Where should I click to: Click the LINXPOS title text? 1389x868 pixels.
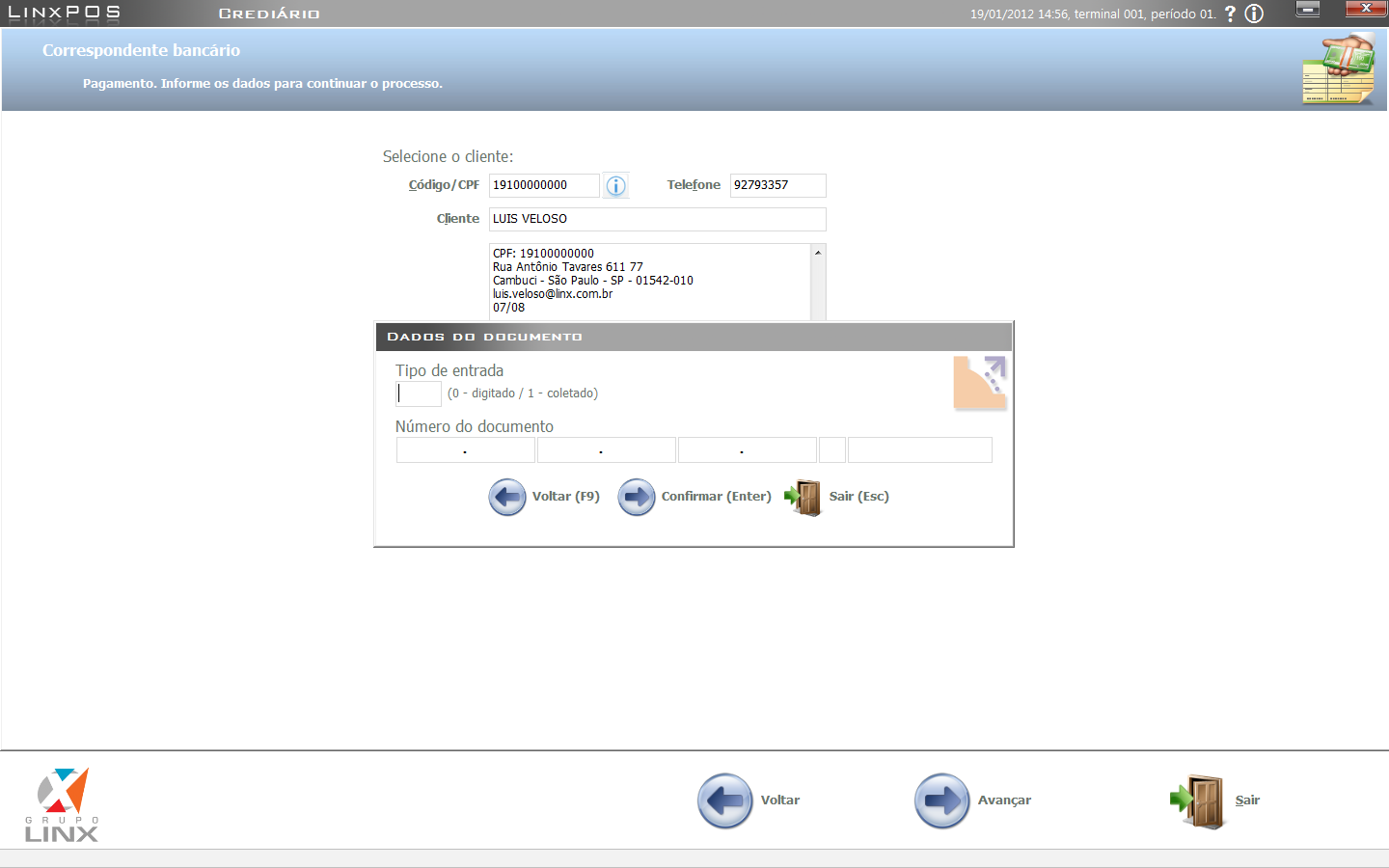click(x=65, y=13)
